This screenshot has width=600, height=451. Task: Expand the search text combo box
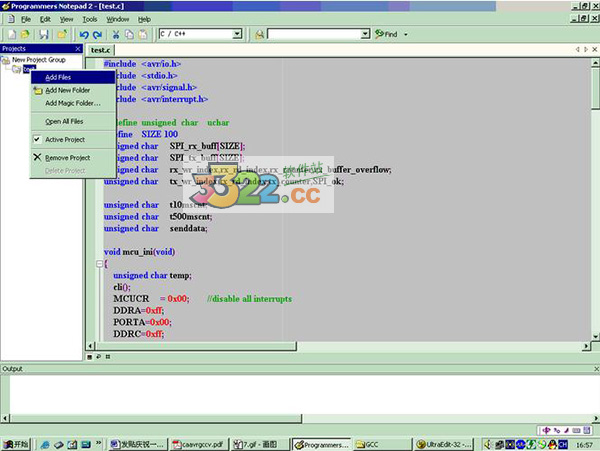tap(363, 34)
